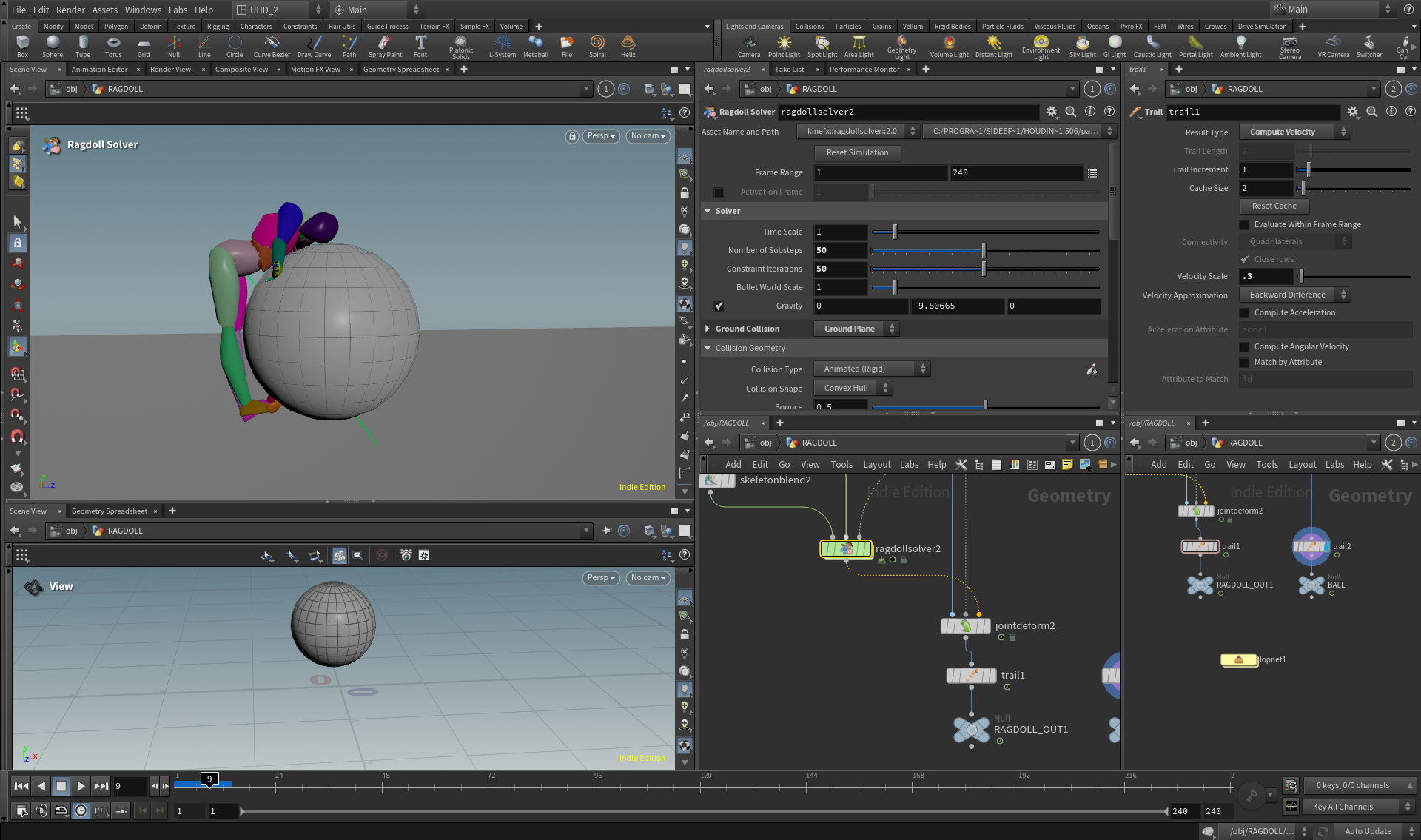
Task: Create a Distant Light
Action: 994,46
